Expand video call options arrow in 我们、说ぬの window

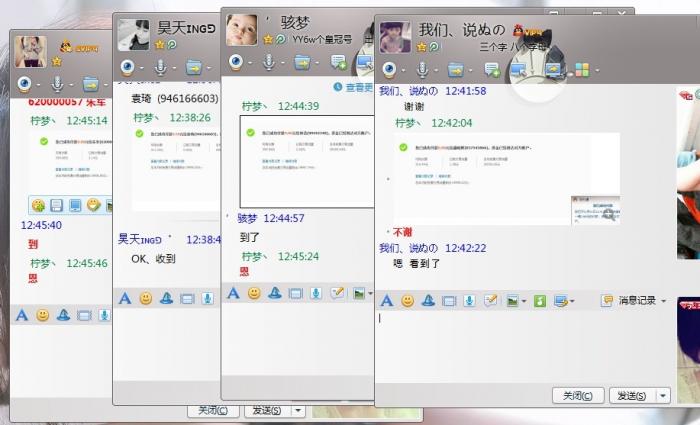pos(404,71)
